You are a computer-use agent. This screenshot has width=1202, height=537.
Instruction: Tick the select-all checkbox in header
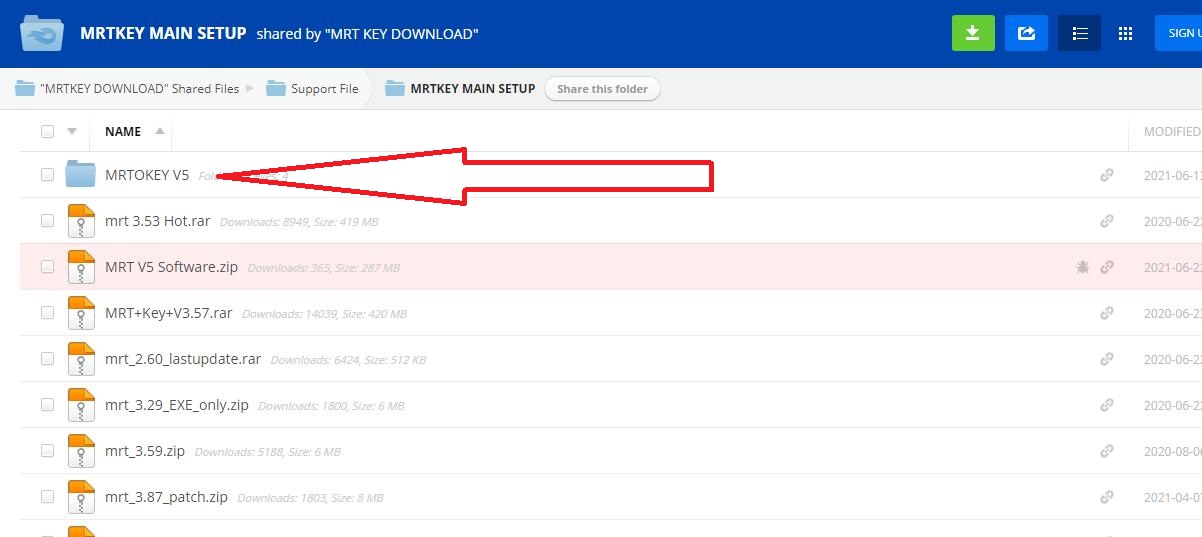[x=47, y=131]
